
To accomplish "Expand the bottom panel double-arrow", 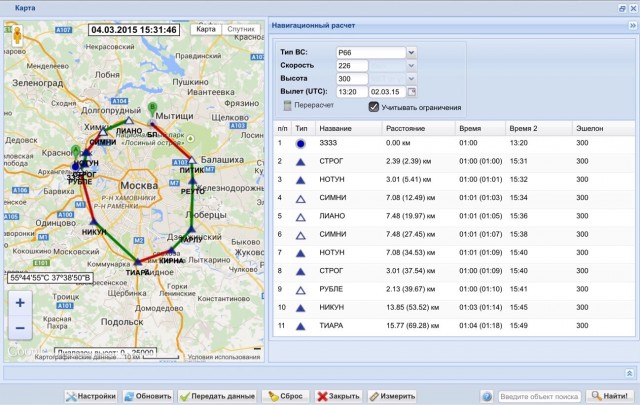I will (629, 372).
